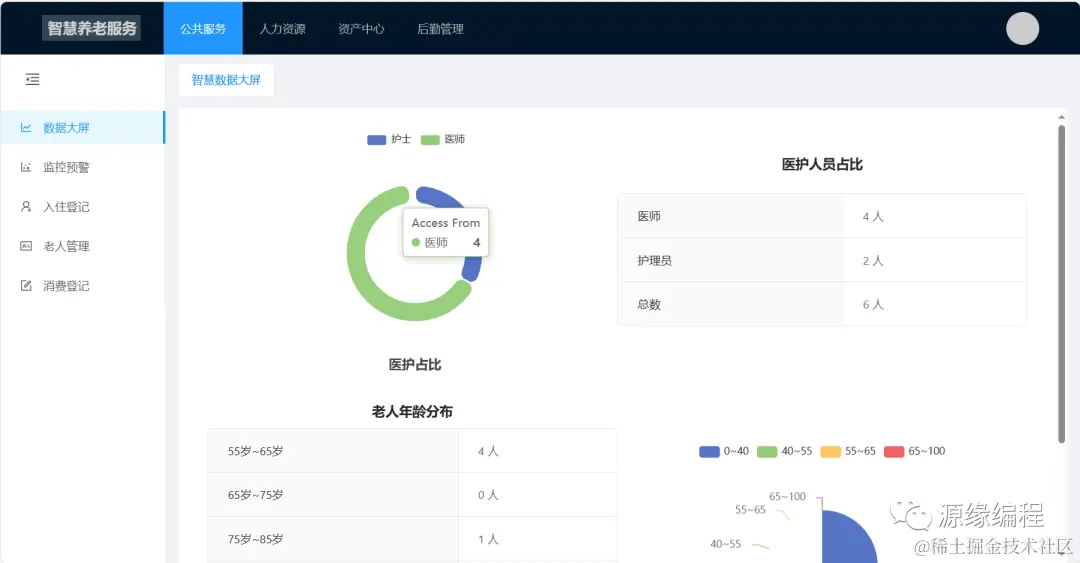Toggle the 55~65 legend item
This screenshot has height=563, width=1080.
pos(848,451)
